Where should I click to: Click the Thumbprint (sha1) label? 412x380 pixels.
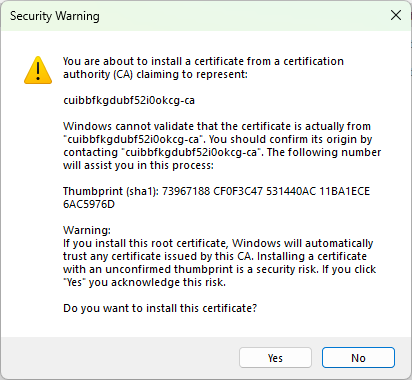111,191
